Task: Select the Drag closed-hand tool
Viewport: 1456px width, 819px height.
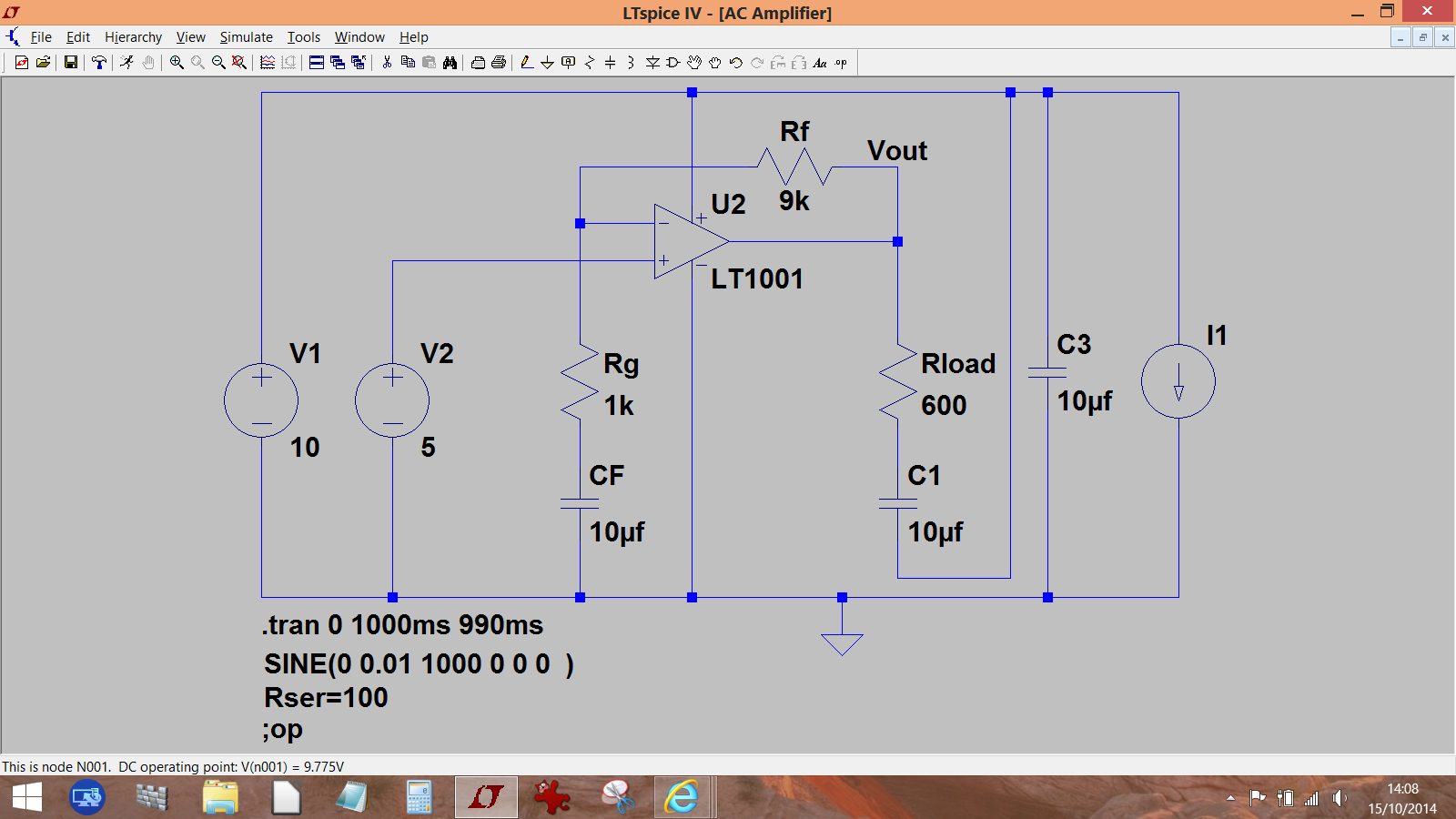Action: click(x=715, y=63)
